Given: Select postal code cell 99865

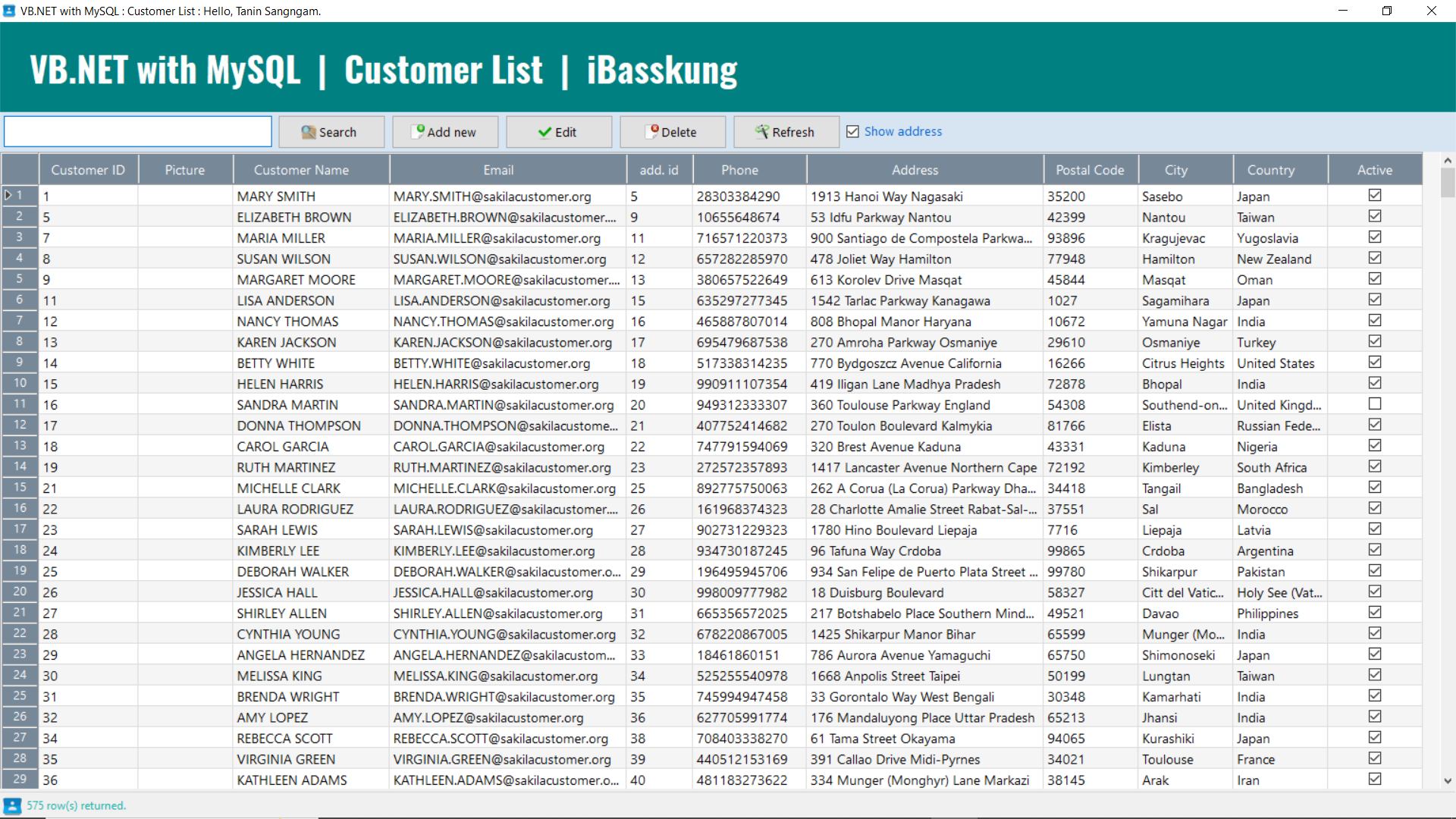Looking at the screenshot, I should coord(1090,551).
